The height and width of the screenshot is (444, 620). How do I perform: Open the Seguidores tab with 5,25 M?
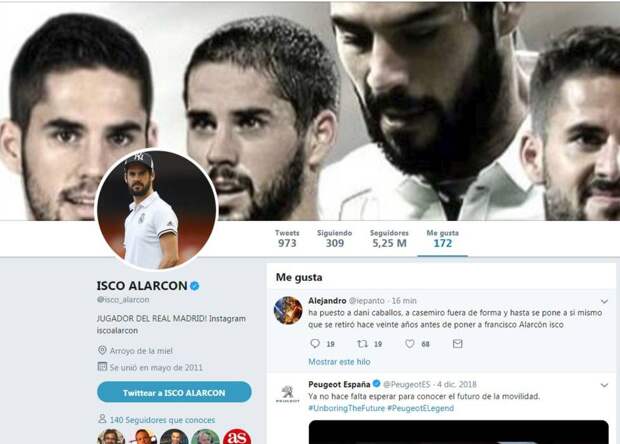click(389, 238)
